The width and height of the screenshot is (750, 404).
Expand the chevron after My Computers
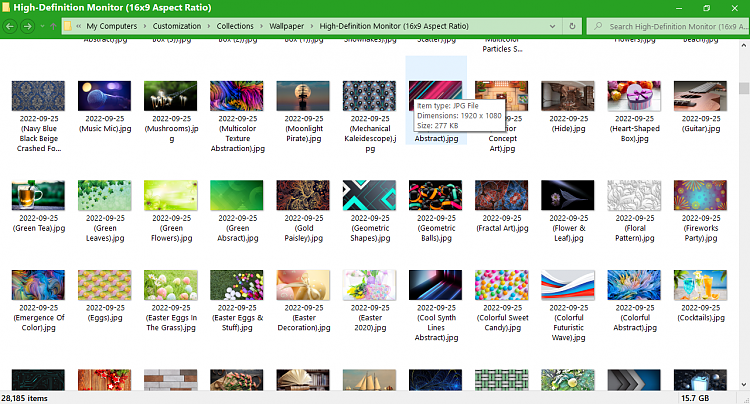point(144,26)
